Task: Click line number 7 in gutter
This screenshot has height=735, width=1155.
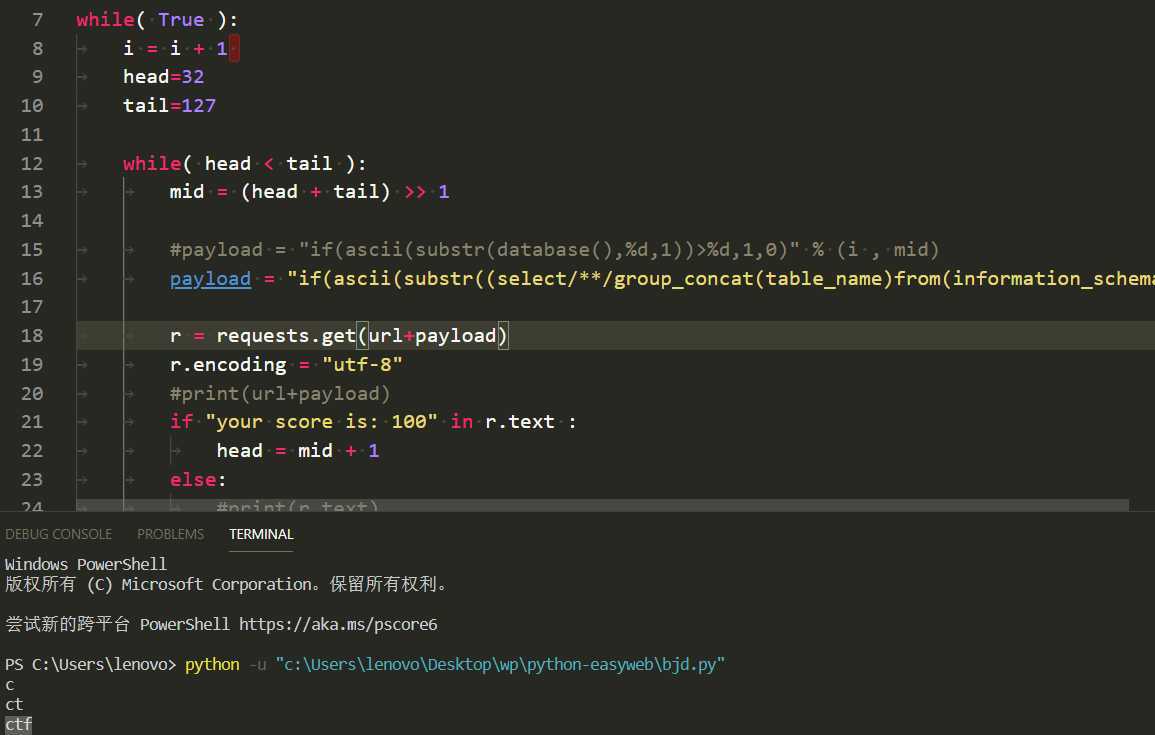Action: (38, 20)
